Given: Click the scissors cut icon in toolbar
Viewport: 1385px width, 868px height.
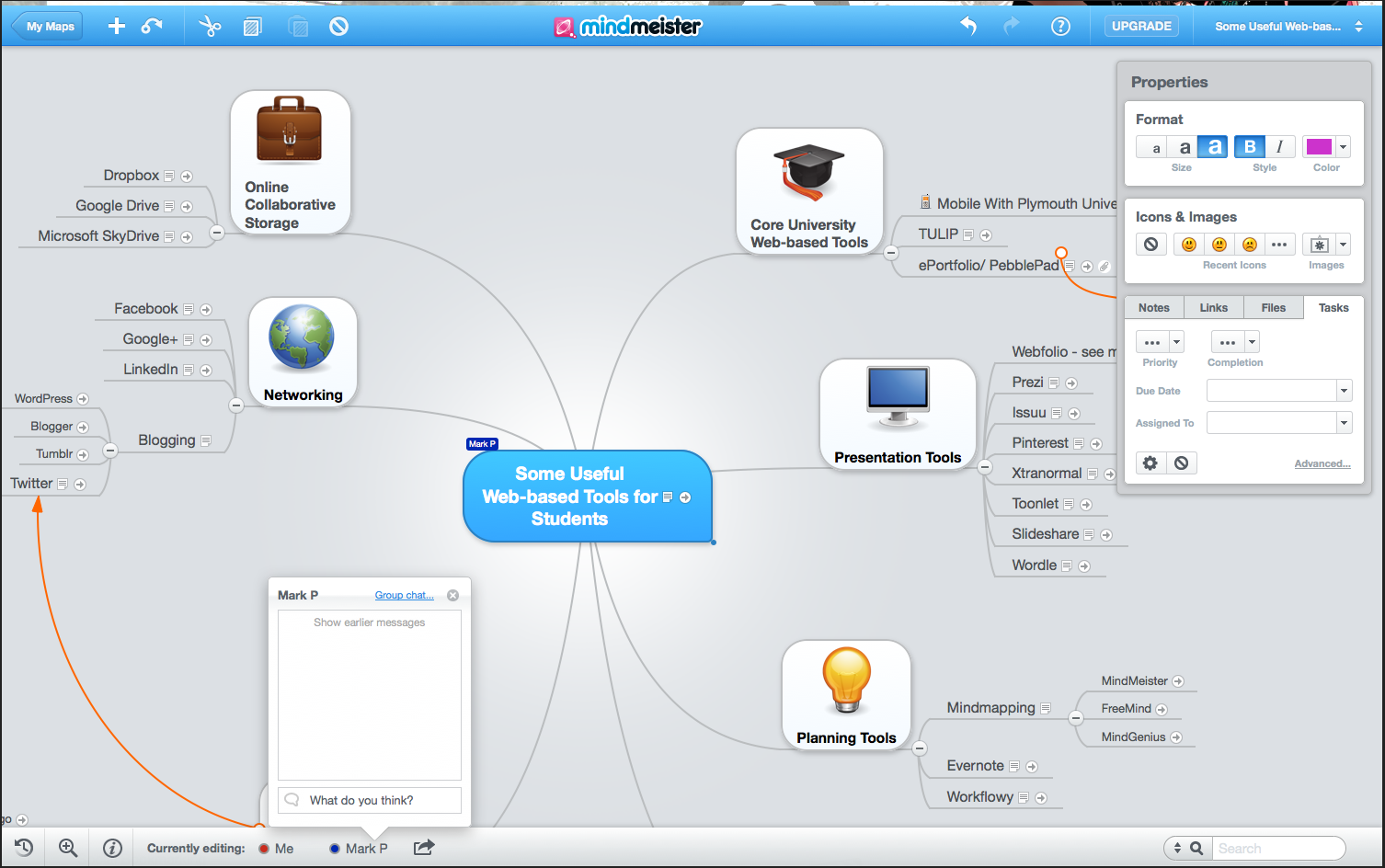Looking at the screenshot, I should coord(210,27).
